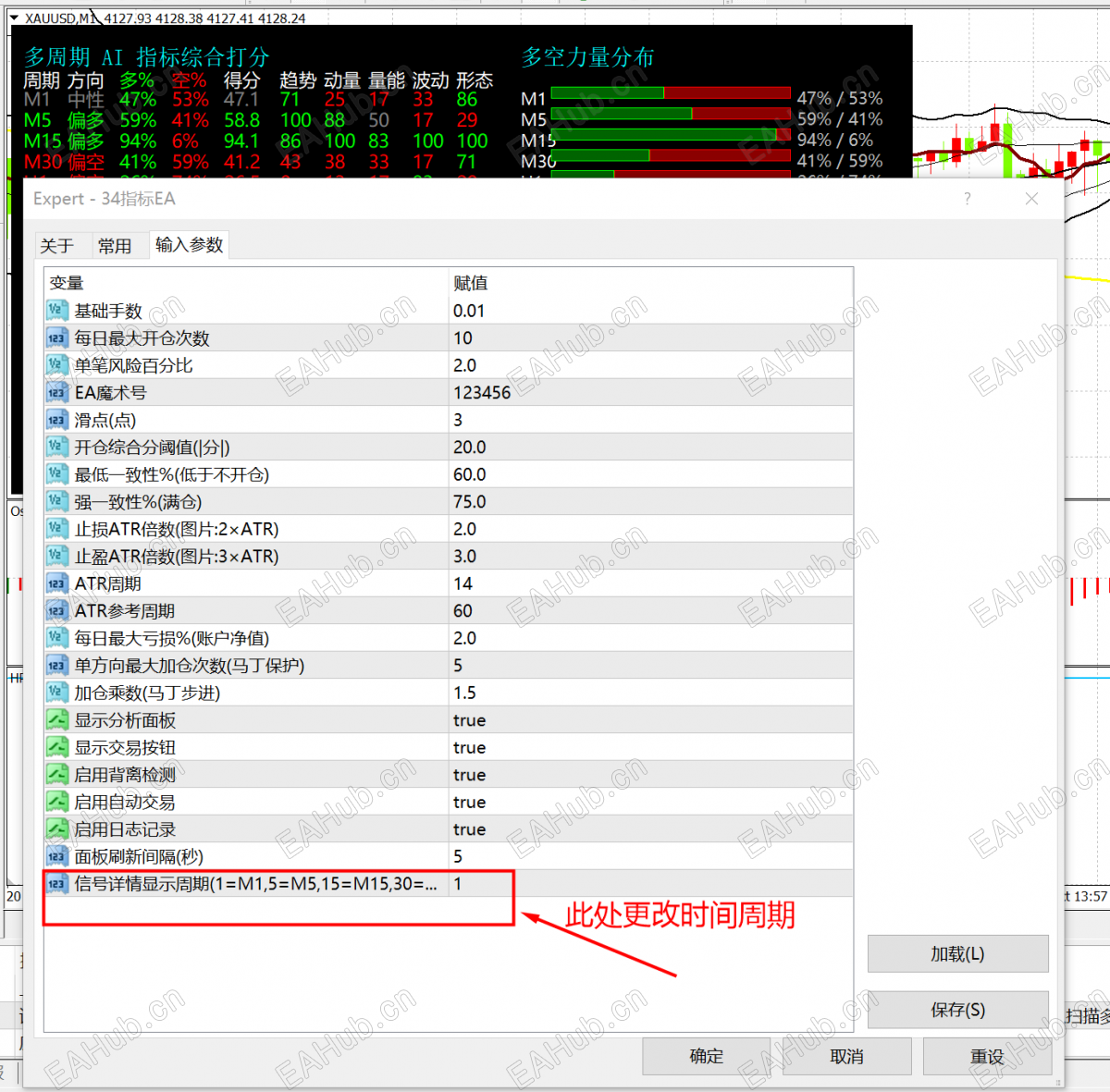Click the icon beside 加仓乘数(马丁步进)
The height and width of the screenshot is (1092, 1110).
(x=56, y=693)
